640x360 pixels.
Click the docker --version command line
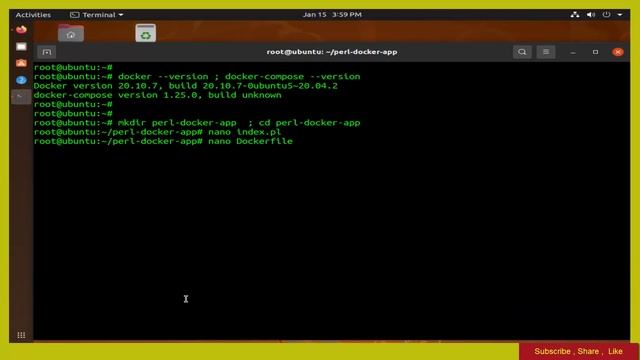(x=197, y=77)
